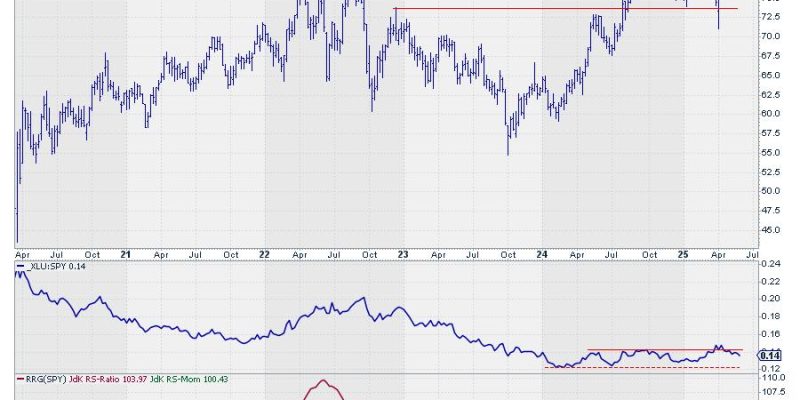Click the 47.5 price axis label

point(770,210)
